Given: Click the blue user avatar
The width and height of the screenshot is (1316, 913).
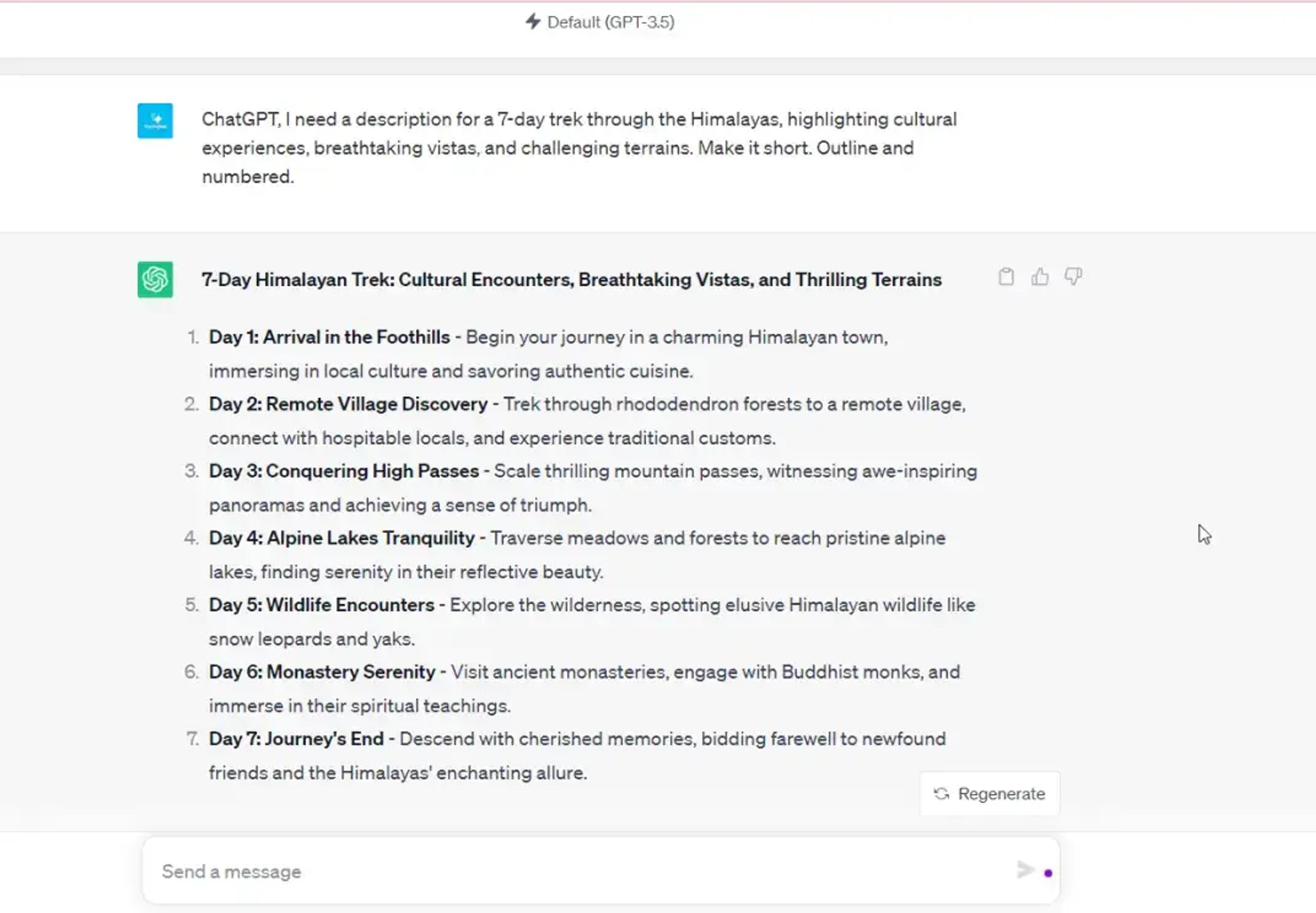Looking at the screenshot, I should [x=155, y=121].
